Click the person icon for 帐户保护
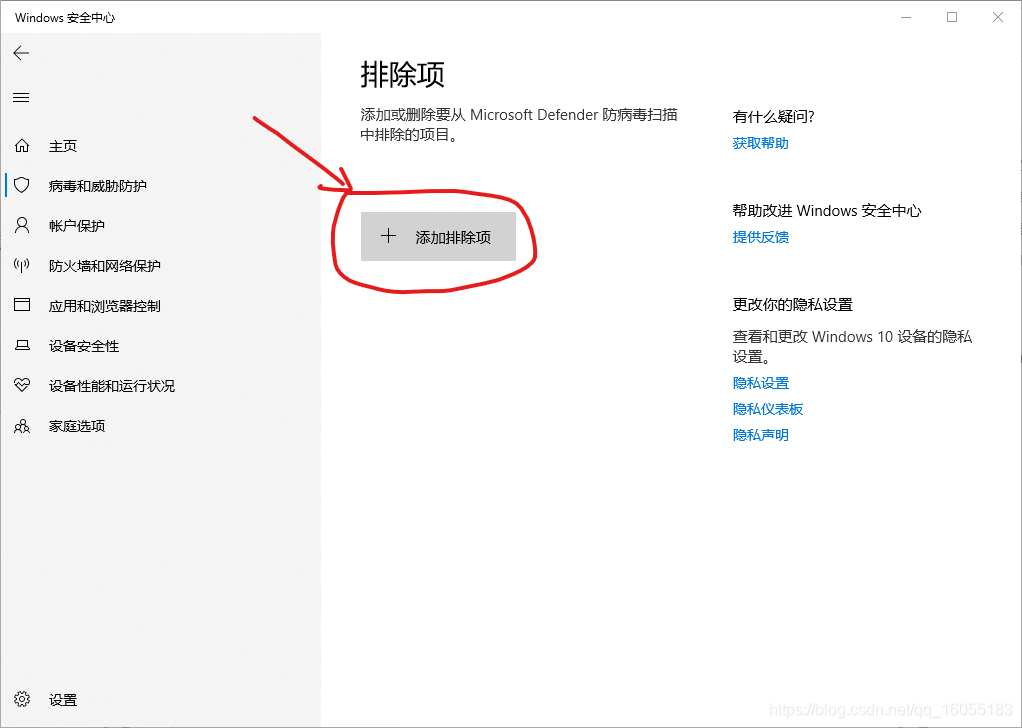Viewport: 1022px width, 728px height. (x=22, y=226)
